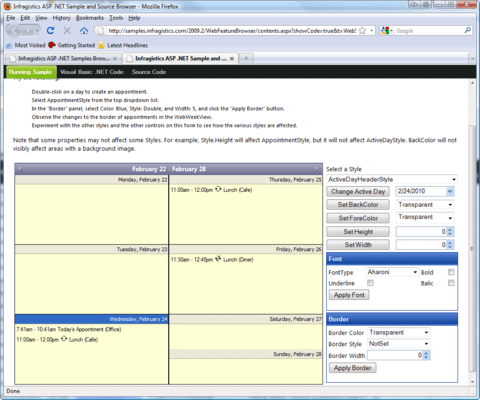Screen dimensions: 480x400
Task: Close the active Sample and Source tab
Action: point(232,59)
